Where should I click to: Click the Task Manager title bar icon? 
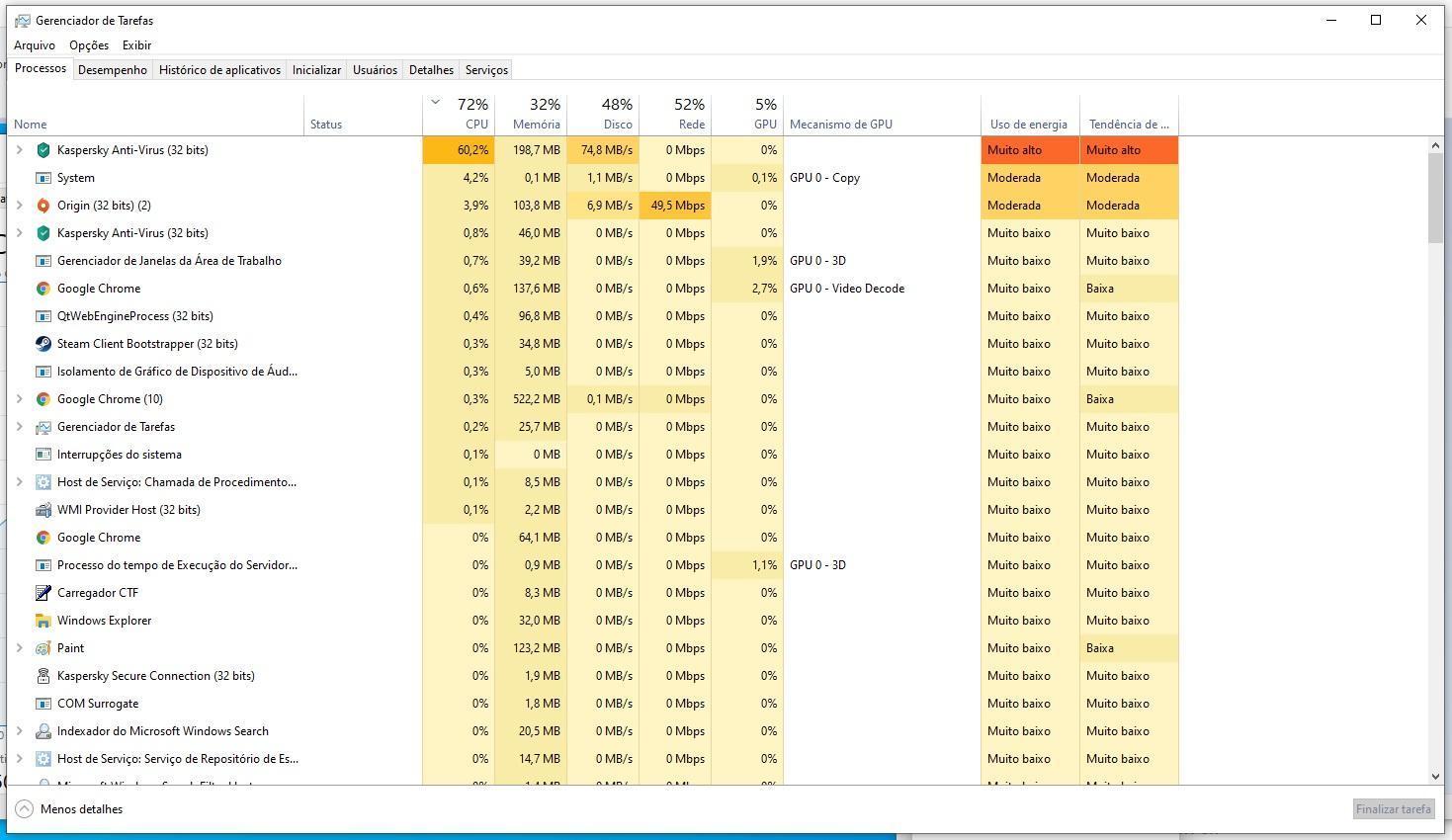point(23,20)
